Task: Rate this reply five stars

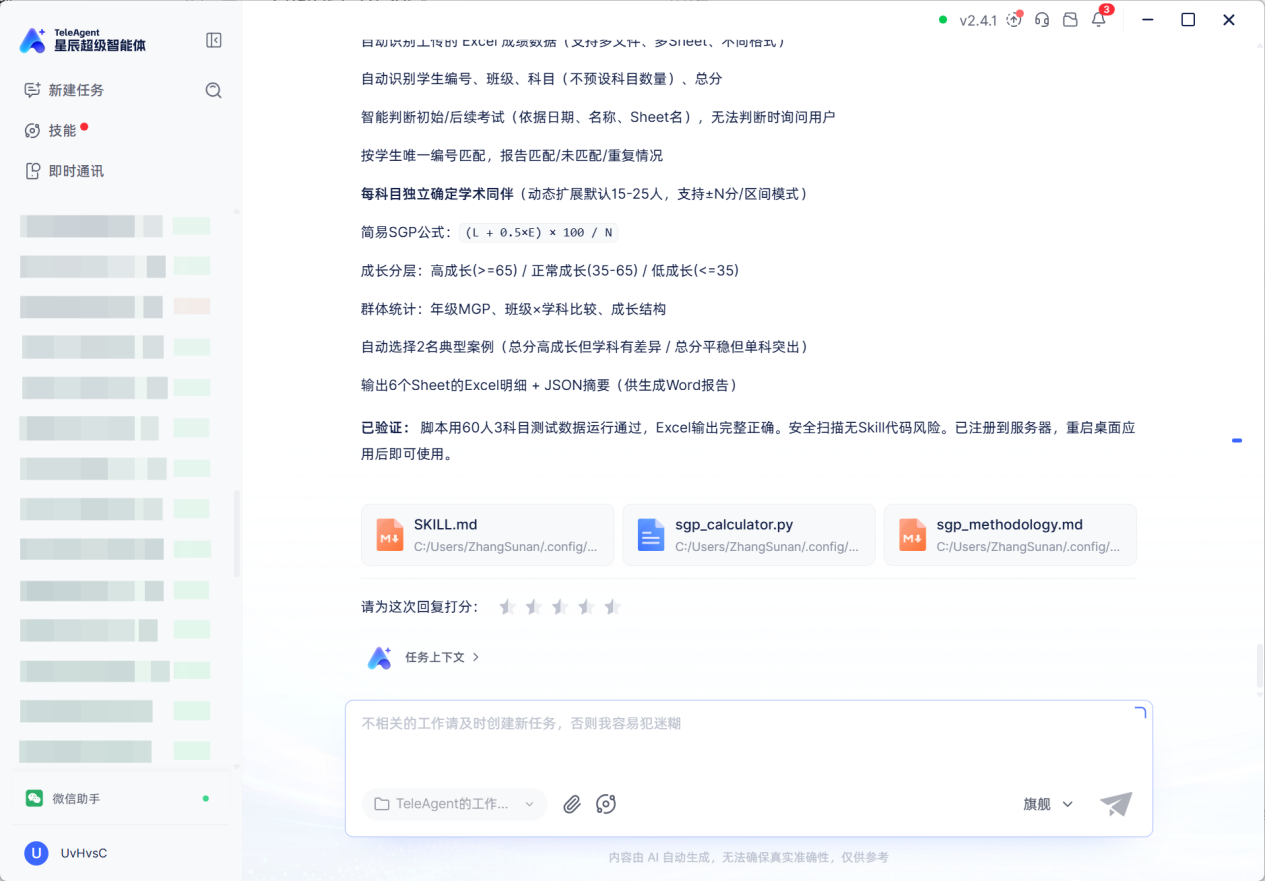Action: point(613,607)
